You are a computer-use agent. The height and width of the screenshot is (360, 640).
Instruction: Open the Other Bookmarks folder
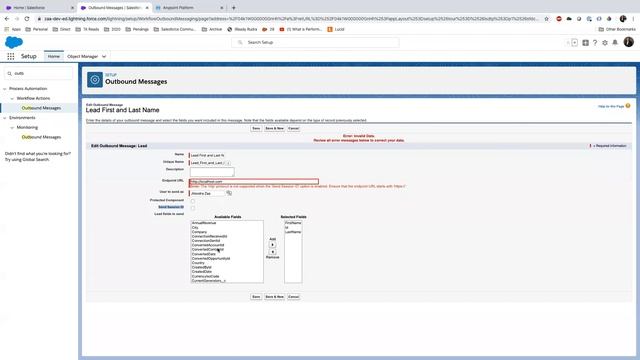[x=617, y=29]
